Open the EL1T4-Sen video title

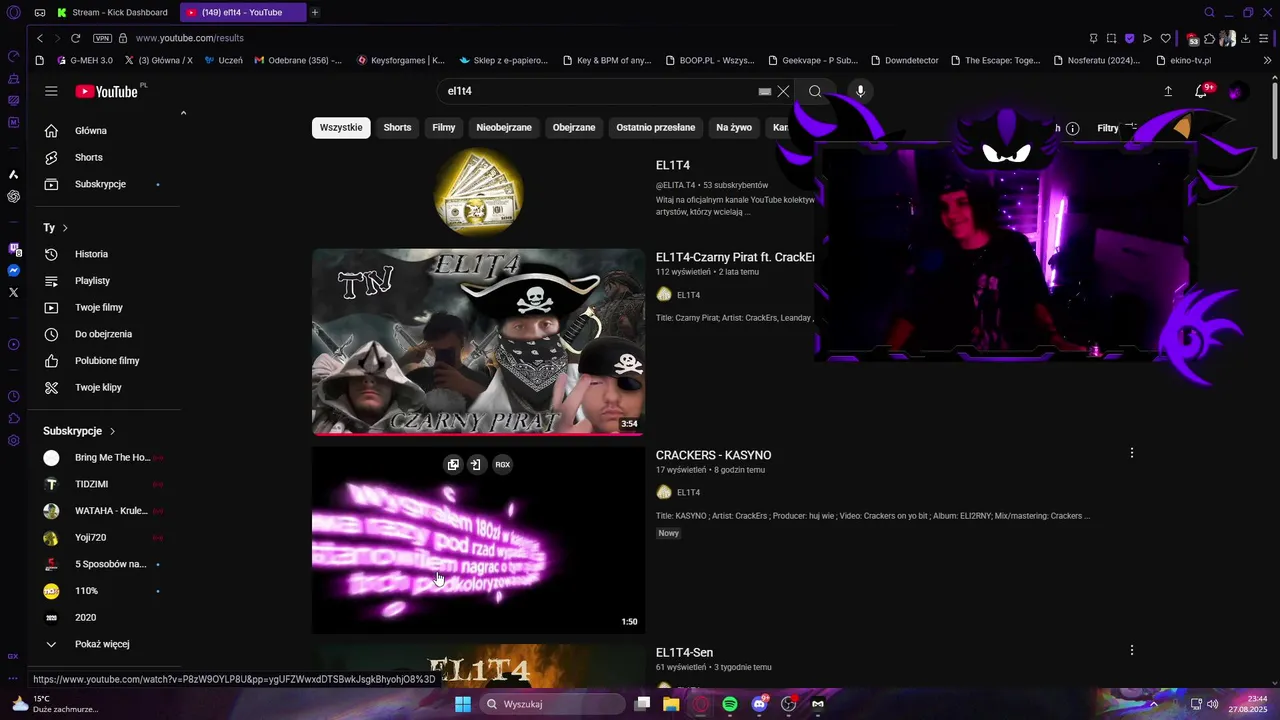684,652
